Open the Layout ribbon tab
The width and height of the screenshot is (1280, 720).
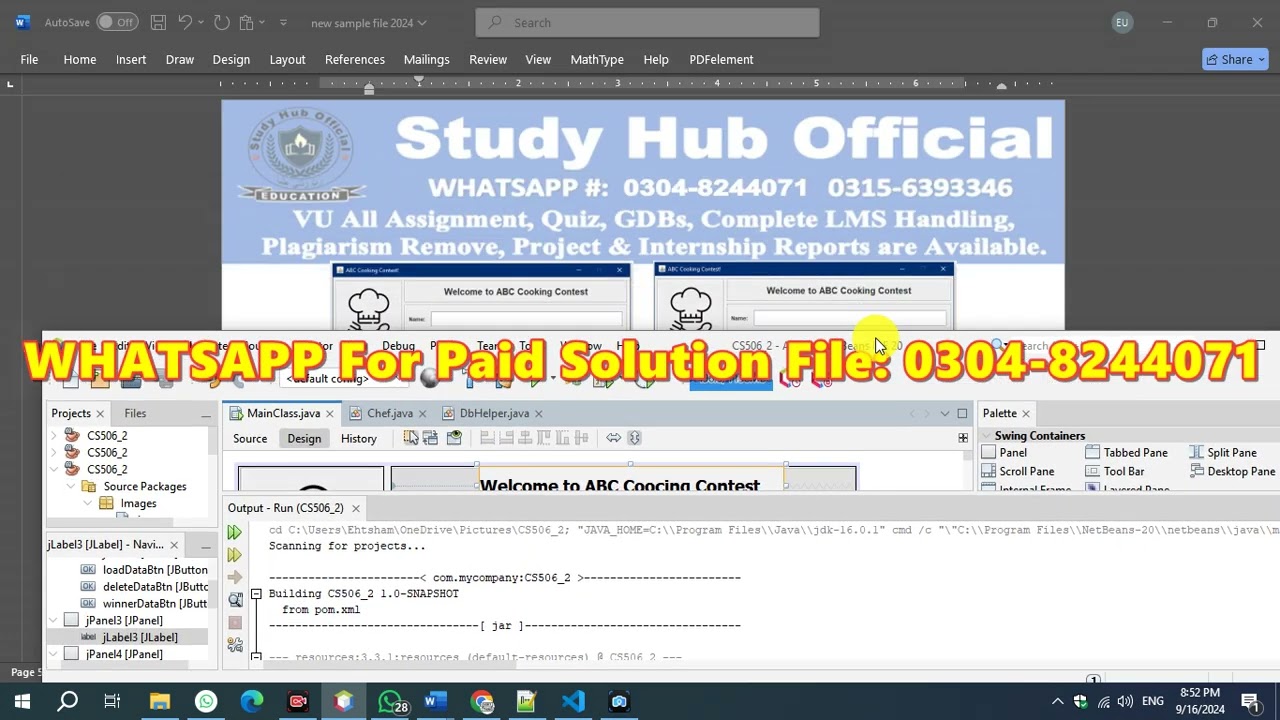[287, 59]
